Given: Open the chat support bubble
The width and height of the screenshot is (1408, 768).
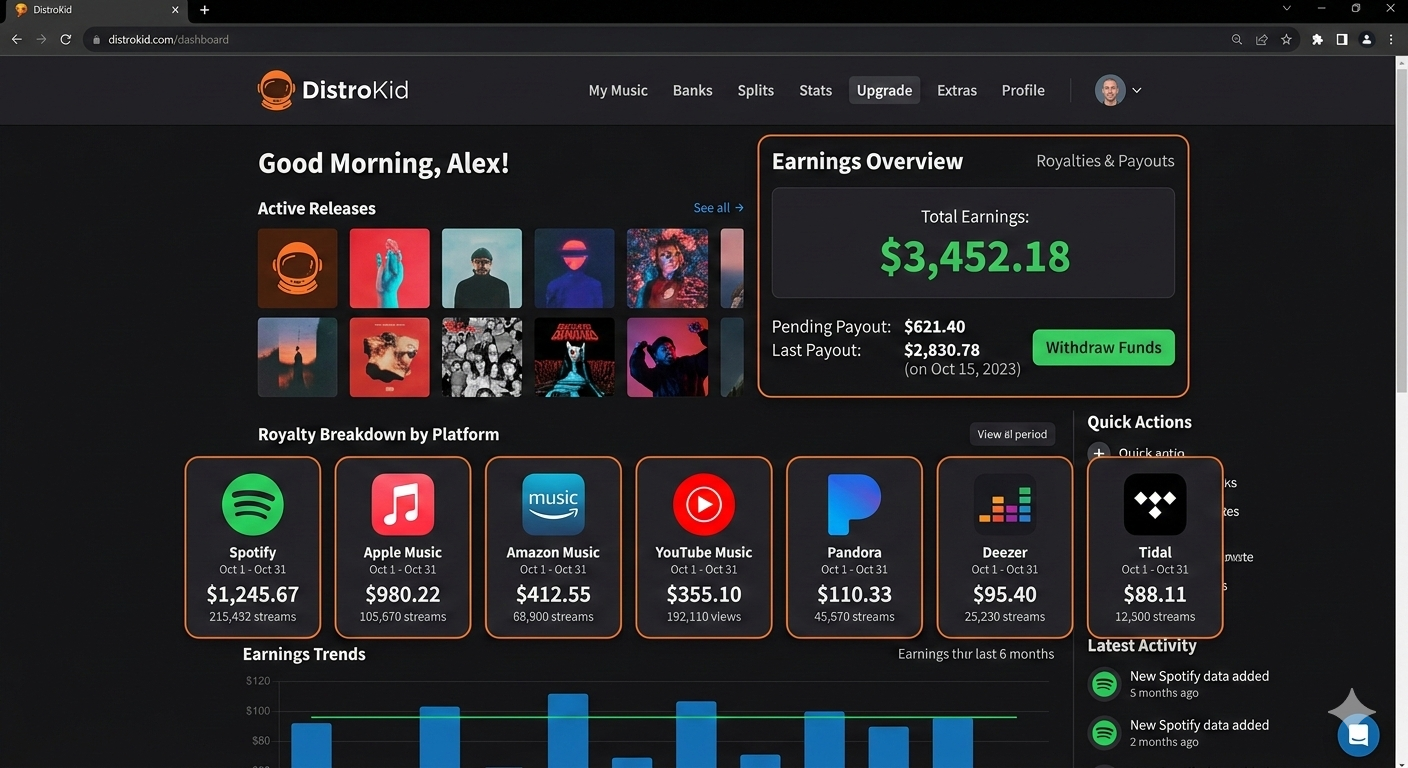Looking at the screenshot, I should (1358, 735).
